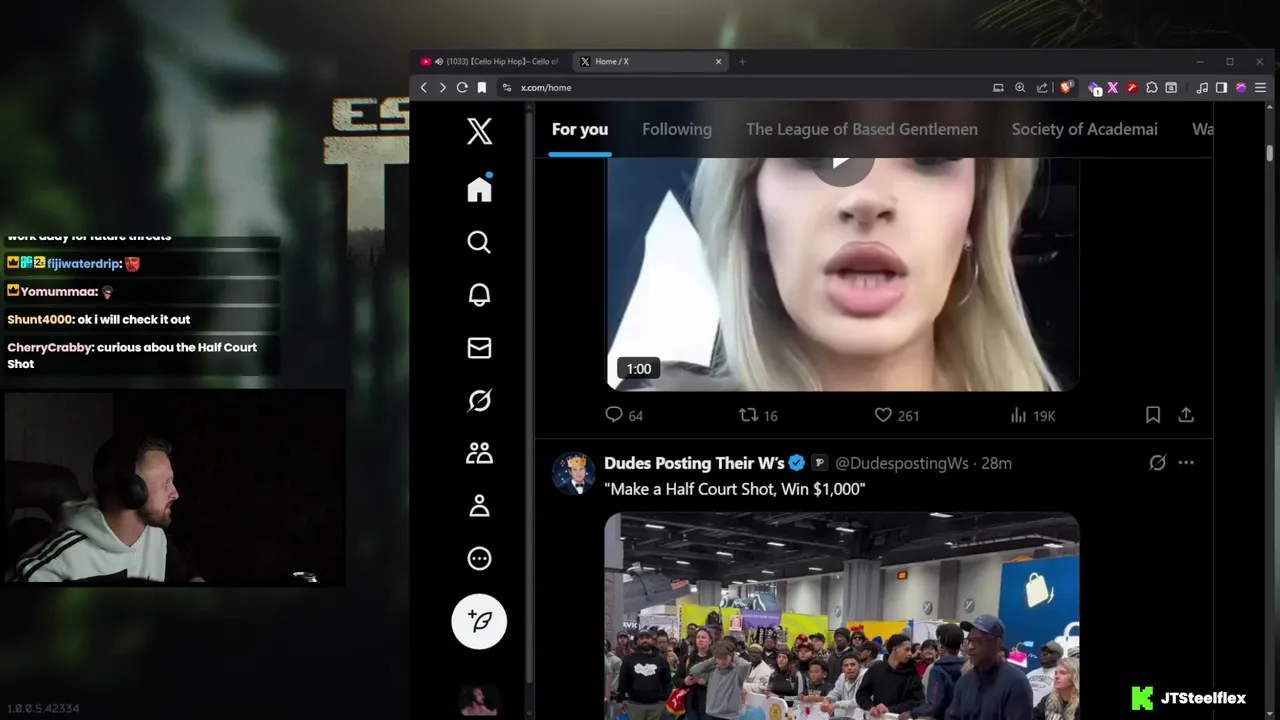Click Yomummaa username in chat
1280x720 pixels.
(x=60, y=292)
